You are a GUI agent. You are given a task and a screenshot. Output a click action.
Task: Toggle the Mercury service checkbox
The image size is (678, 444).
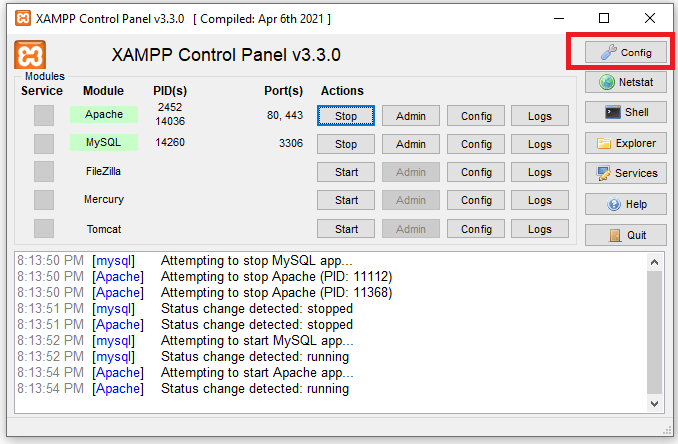[44, 200]
